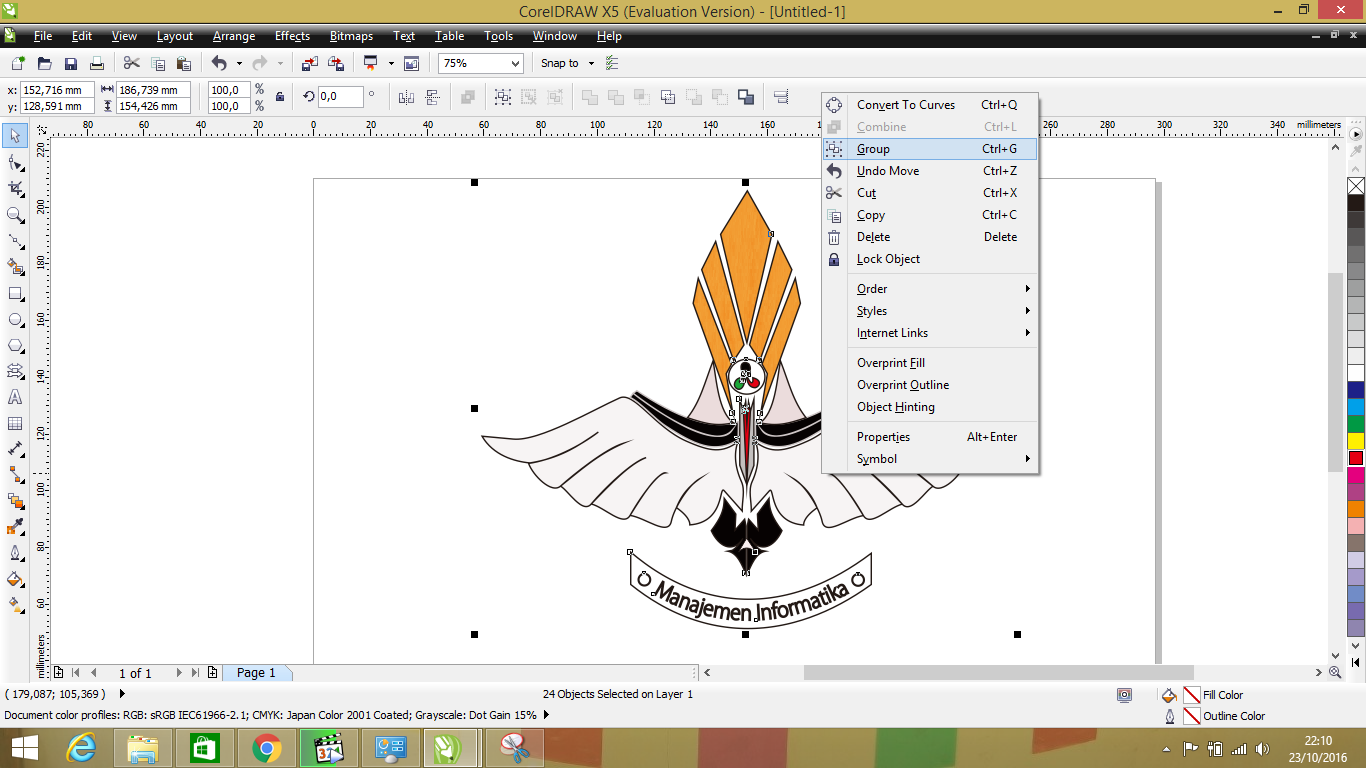
Task: Choose Group from the context menu
Action: [x=930, y=149]
